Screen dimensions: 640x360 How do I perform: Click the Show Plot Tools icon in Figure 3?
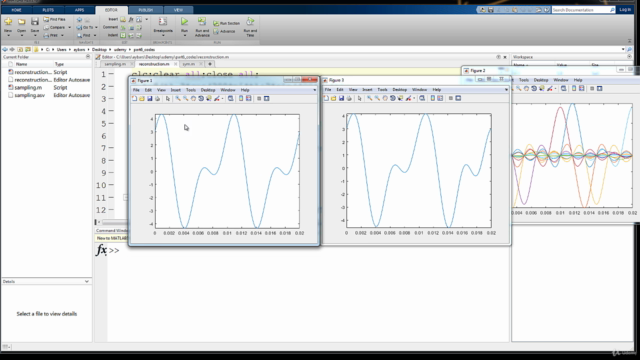458,98
